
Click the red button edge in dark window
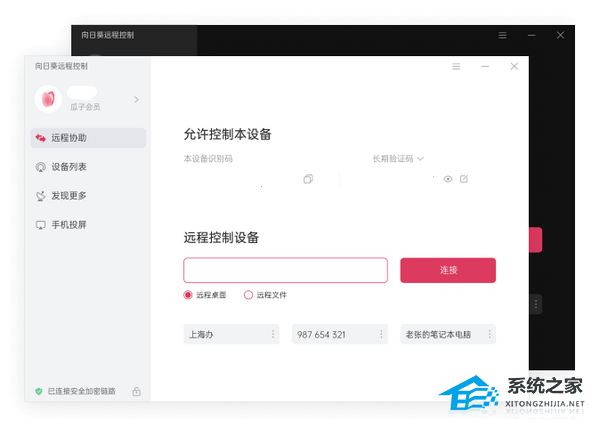tap(536, 240)
